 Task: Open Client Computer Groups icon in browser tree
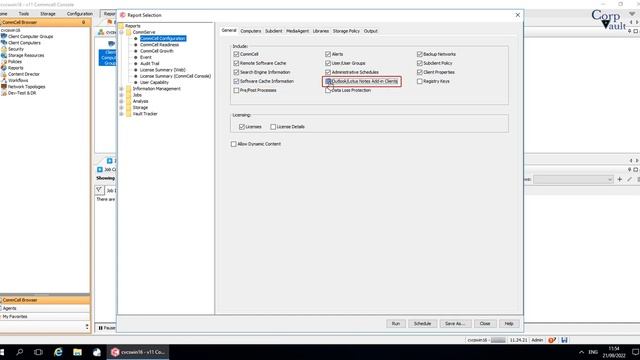[4, 36]
